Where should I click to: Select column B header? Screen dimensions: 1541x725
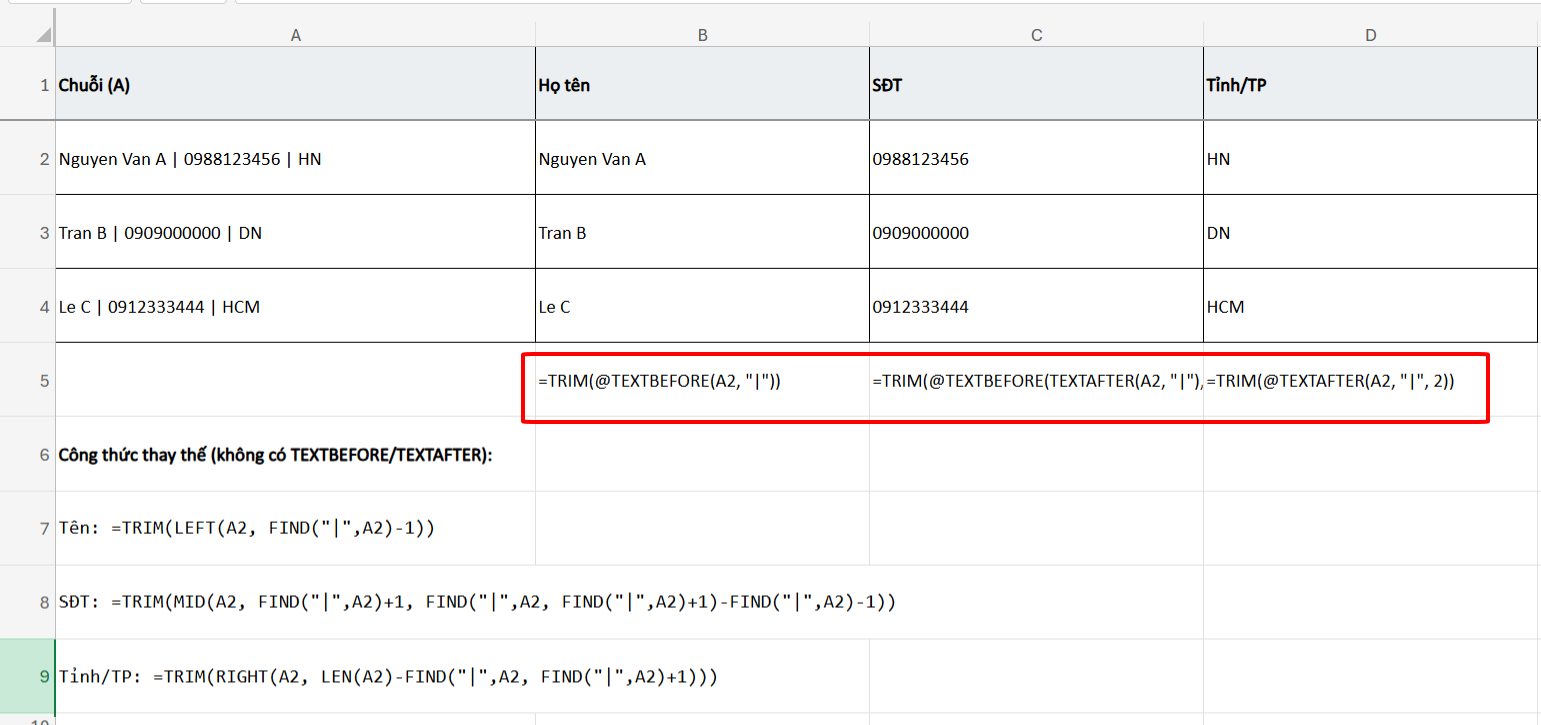[x=702, y=35]
